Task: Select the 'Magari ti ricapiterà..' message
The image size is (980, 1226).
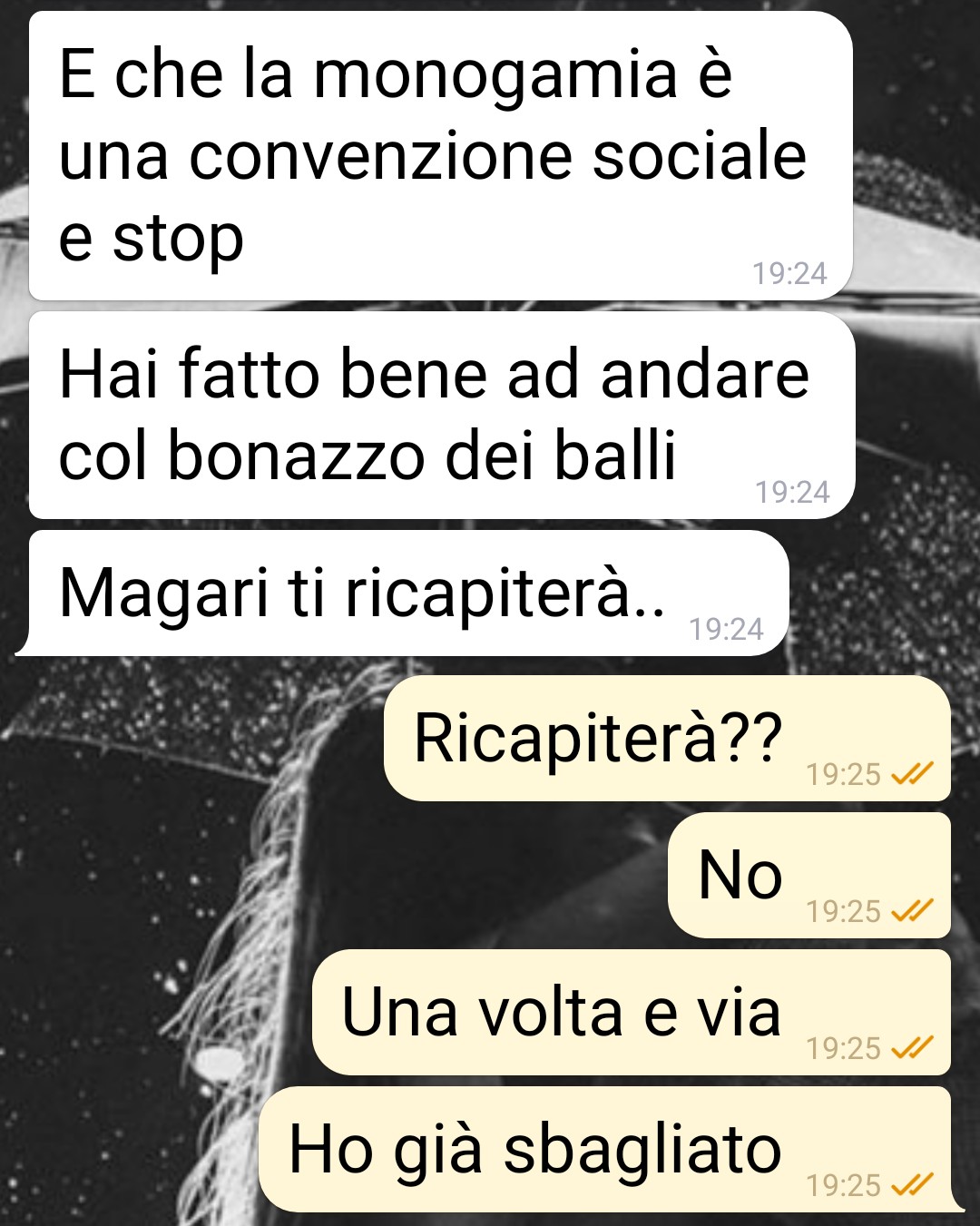Action: pos(403,593)
